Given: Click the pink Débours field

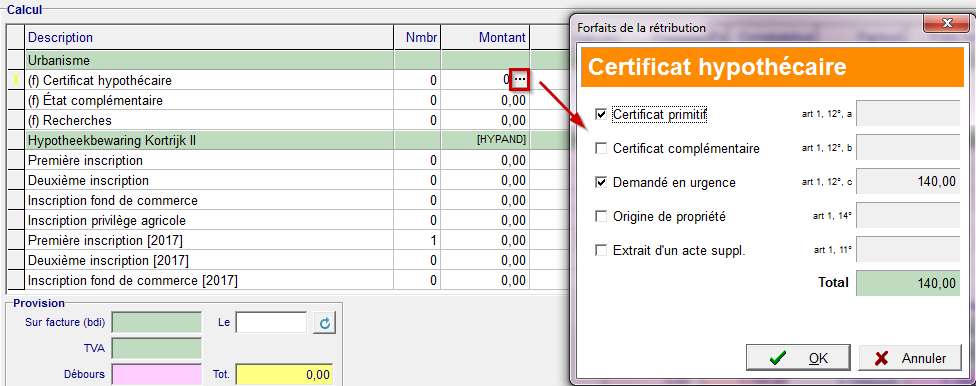Looking at the screenshot, I should click(x=157, y=374).
